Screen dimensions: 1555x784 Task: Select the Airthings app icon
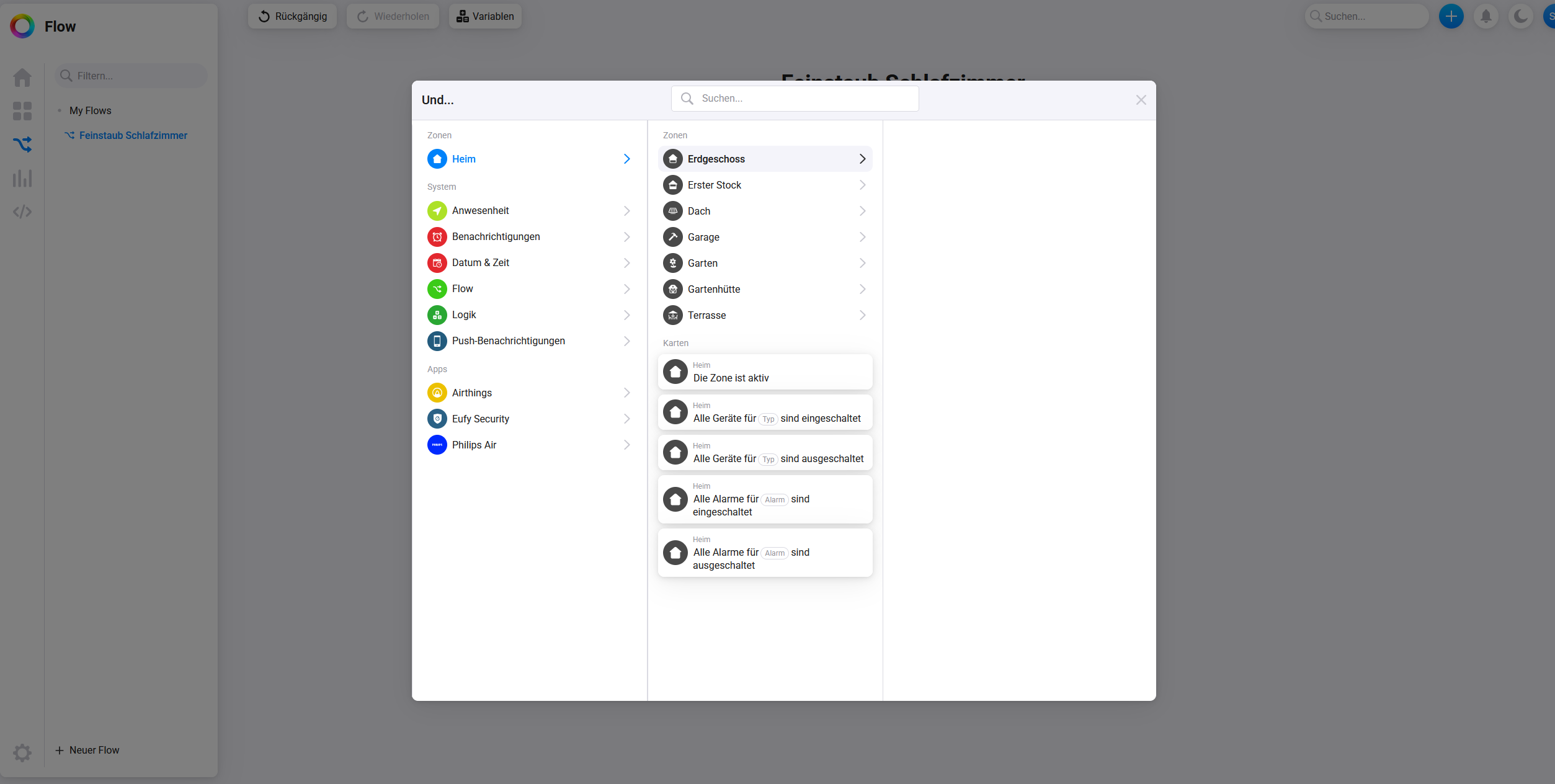point(437,393)
